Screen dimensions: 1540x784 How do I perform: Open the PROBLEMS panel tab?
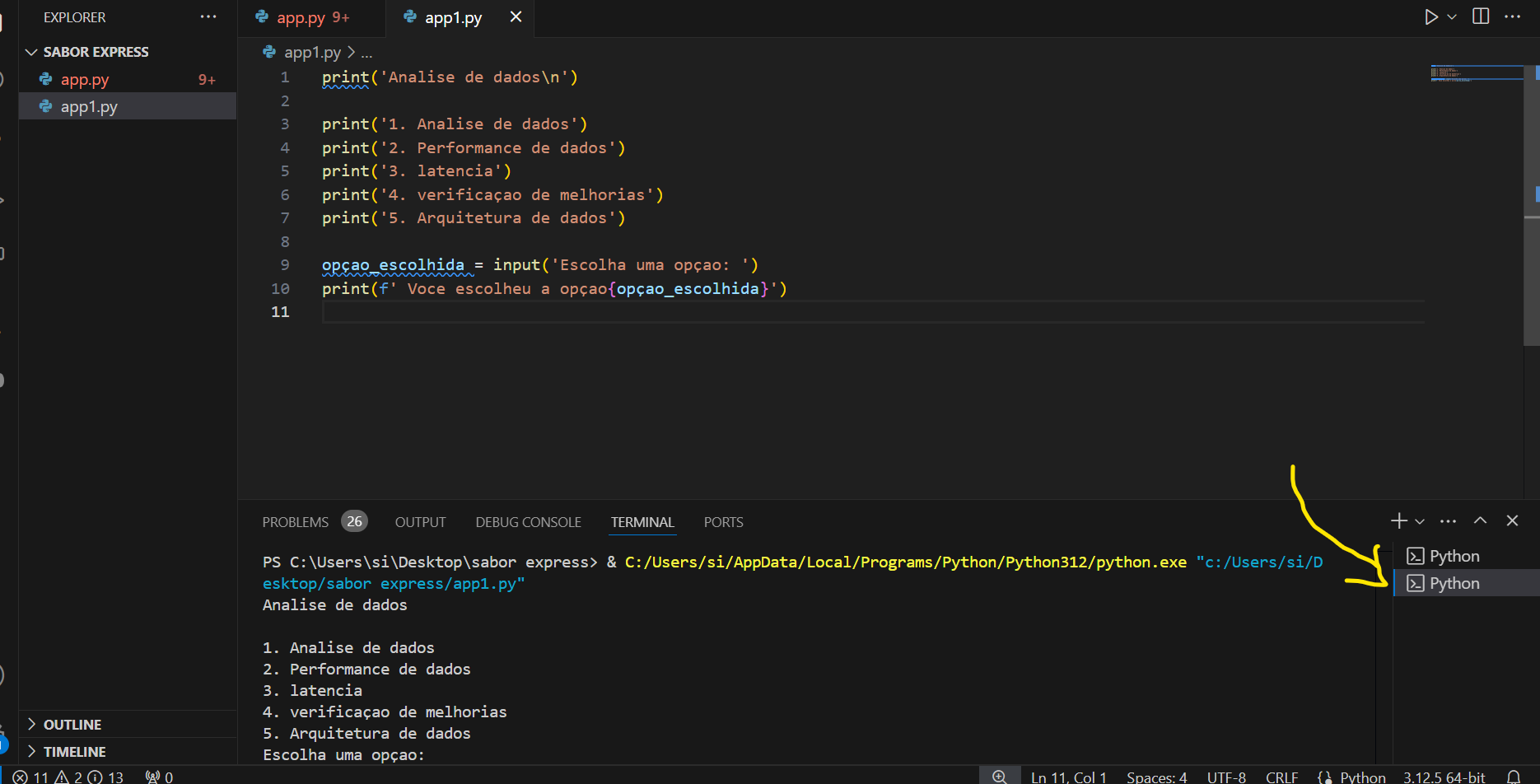point(295,522)
